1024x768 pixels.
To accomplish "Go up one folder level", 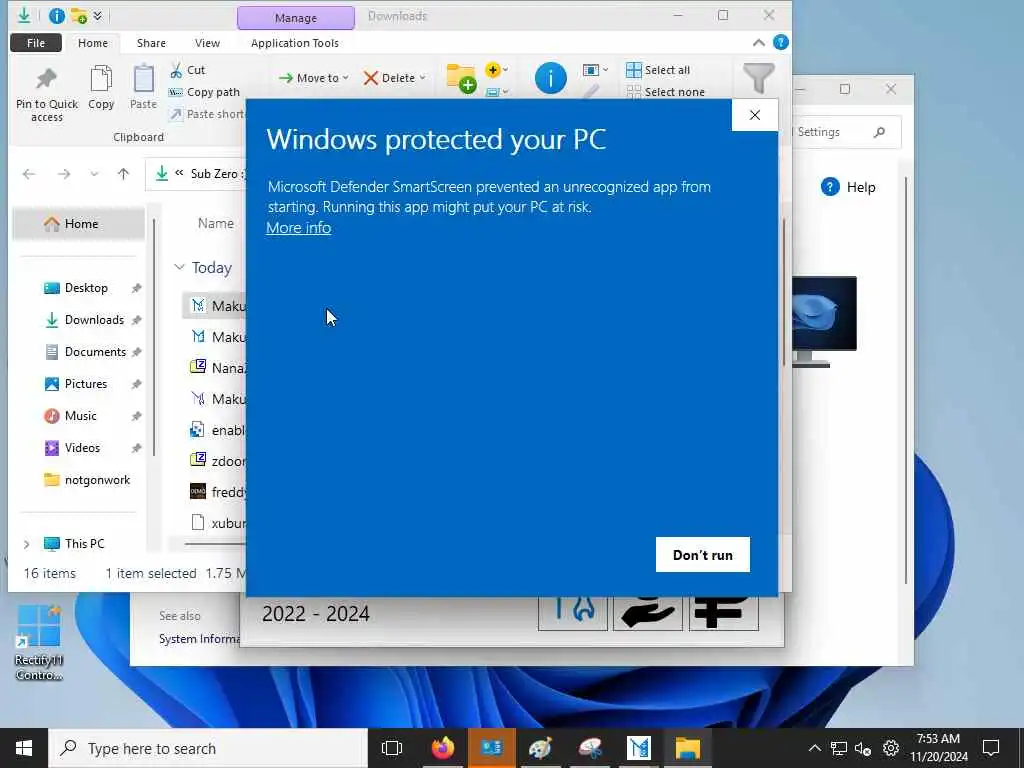I will (x=123, y=174).
